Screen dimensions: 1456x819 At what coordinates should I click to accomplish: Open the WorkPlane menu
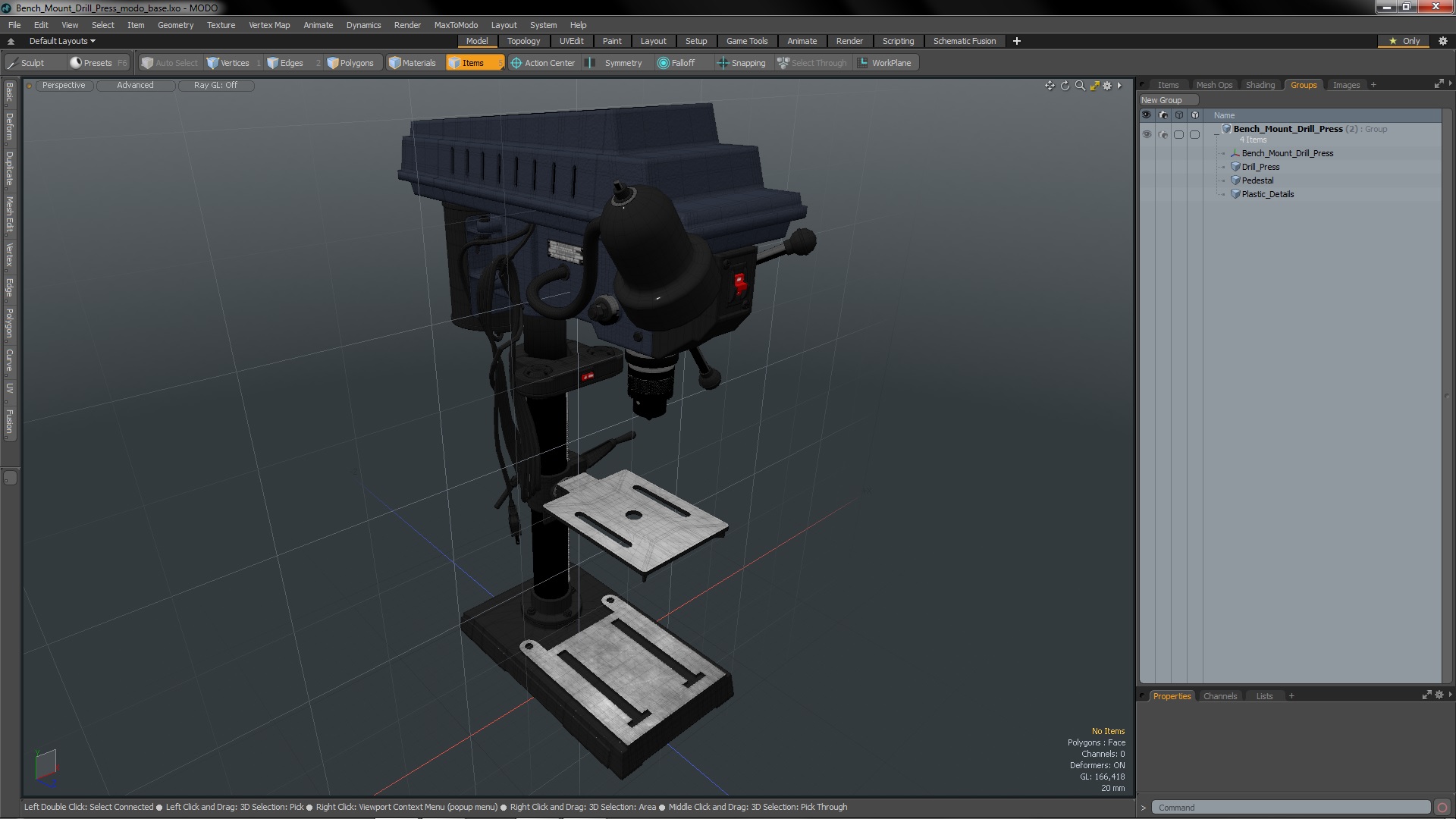pos(885,63)
